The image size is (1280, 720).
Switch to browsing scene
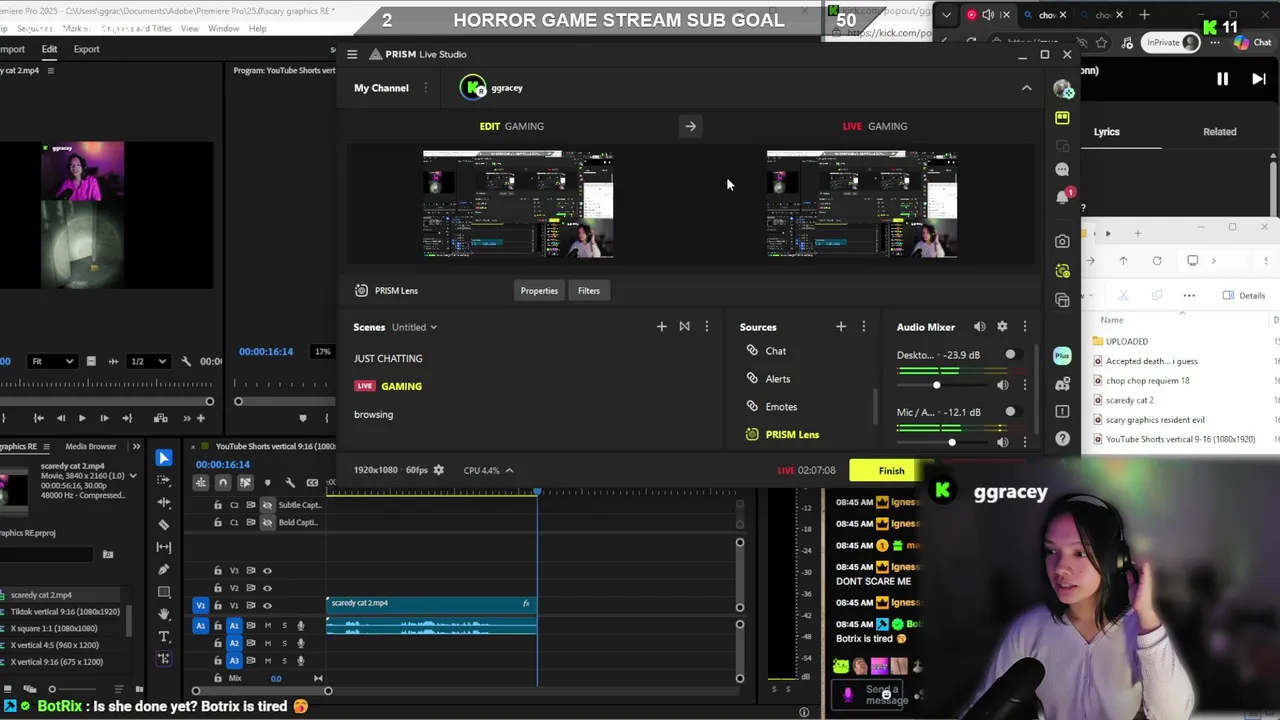click(373, 414)
